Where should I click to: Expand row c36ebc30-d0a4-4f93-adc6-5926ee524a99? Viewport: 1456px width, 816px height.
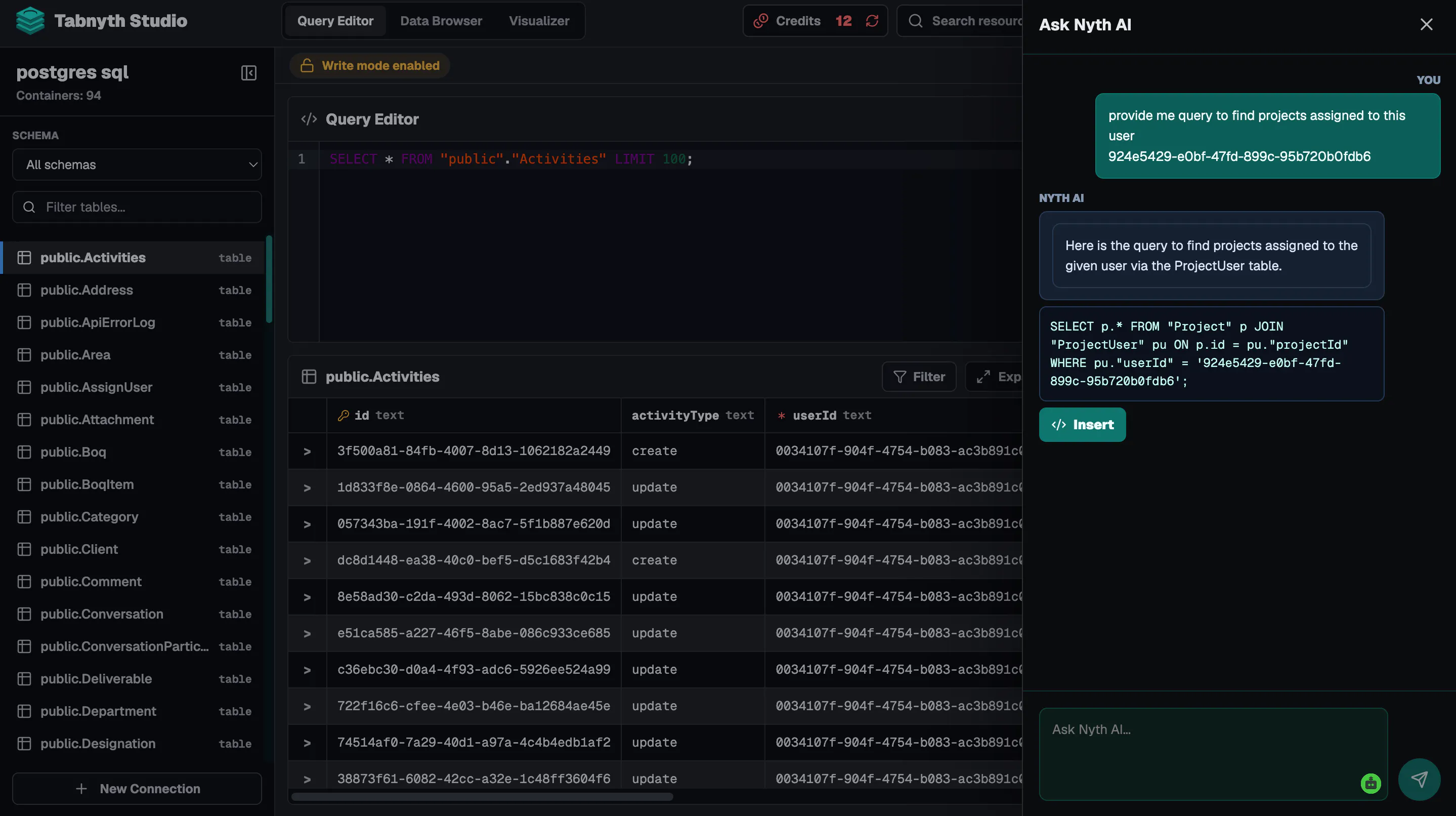pos(307,670)
